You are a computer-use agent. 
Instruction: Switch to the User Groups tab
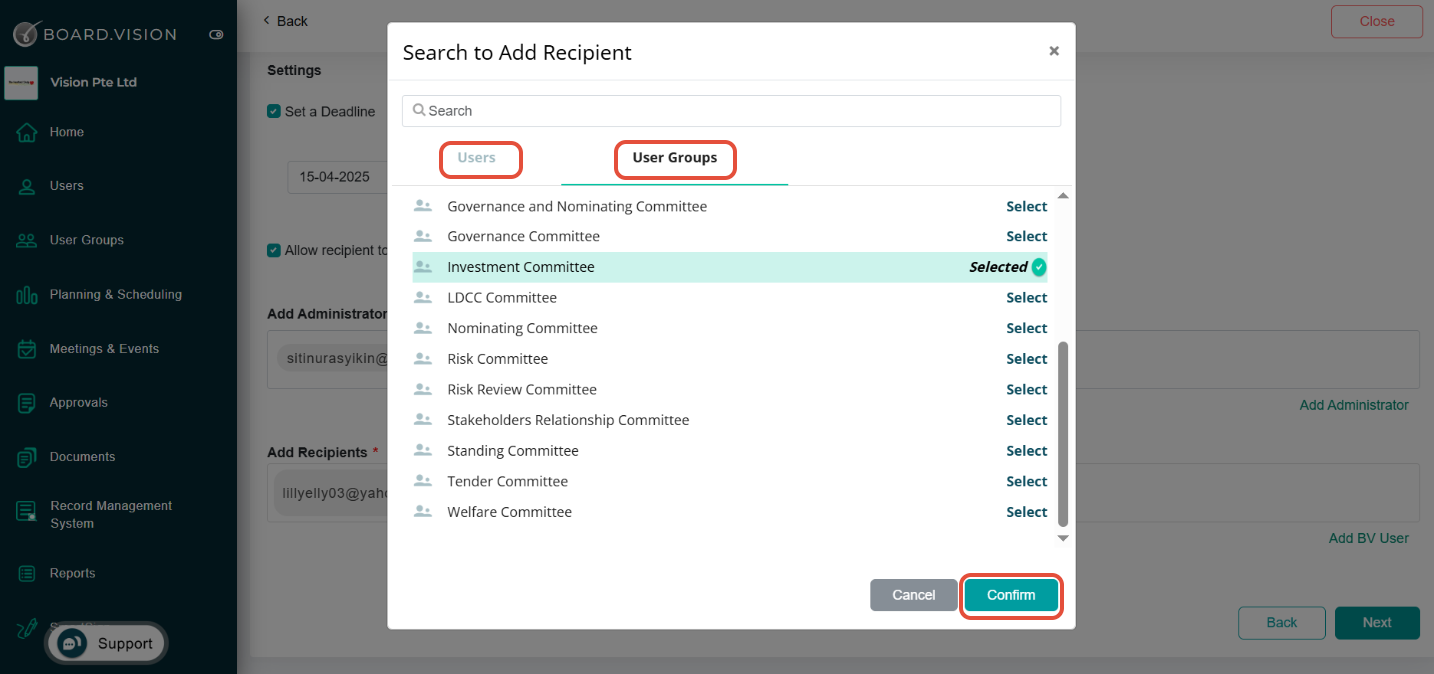coord(675,158)
